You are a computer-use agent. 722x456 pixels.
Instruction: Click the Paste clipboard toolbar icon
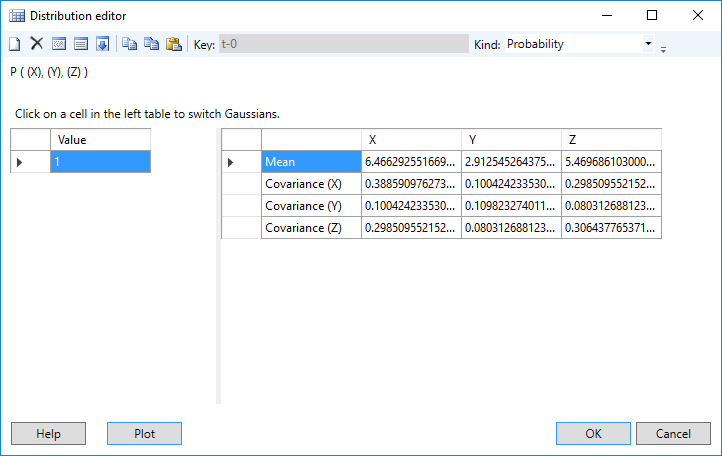pos(173,44)
